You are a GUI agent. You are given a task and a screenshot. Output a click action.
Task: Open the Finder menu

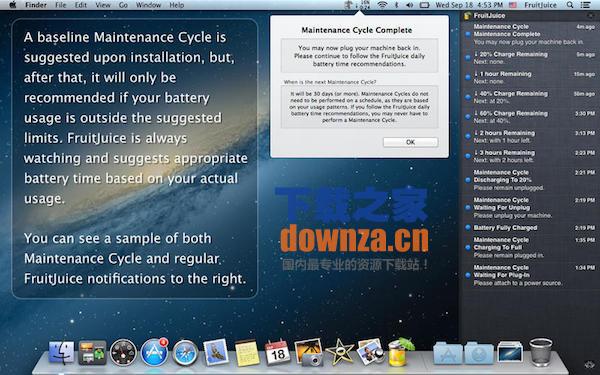36,5
